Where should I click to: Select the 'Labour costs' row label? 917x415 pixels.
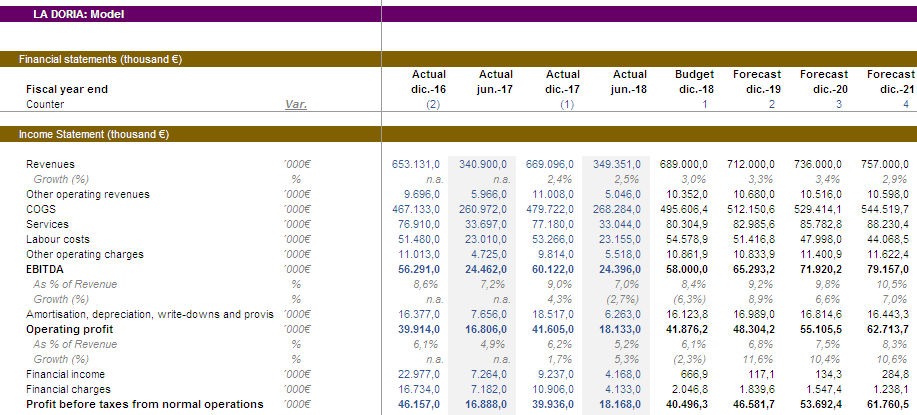point(58,239)
